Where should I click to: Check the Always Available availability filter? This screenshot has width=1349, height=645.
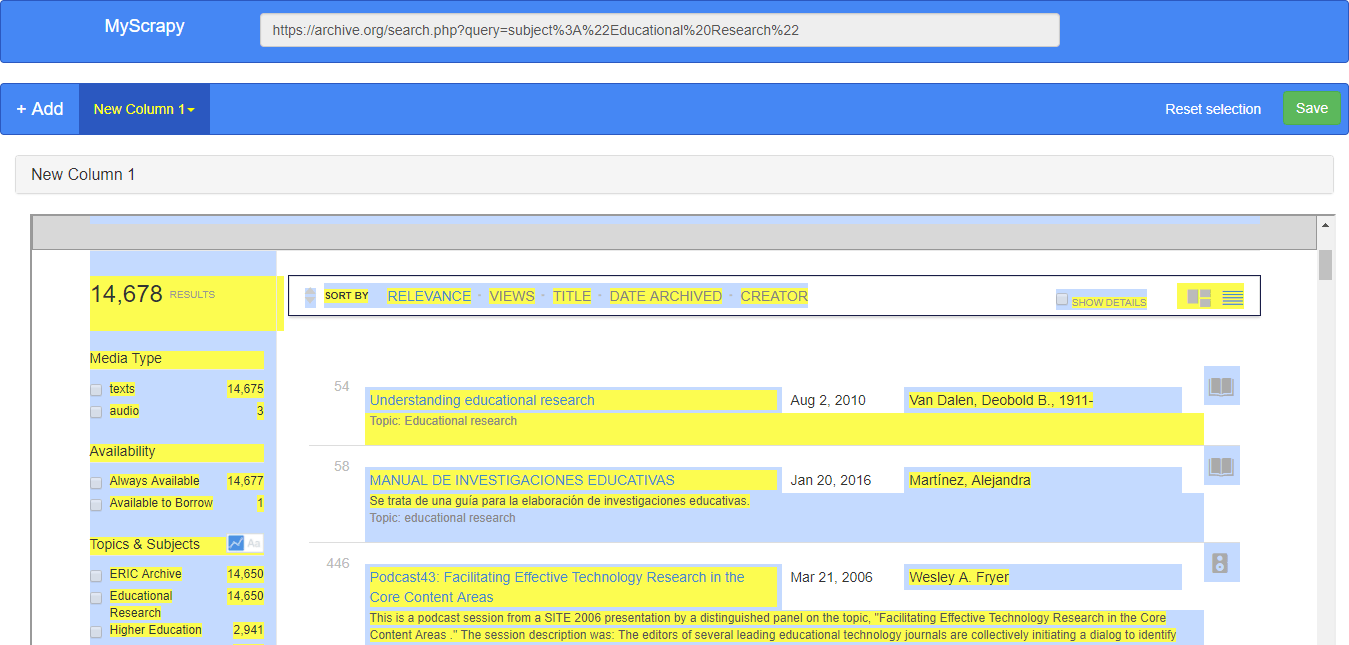pos(95,481)
